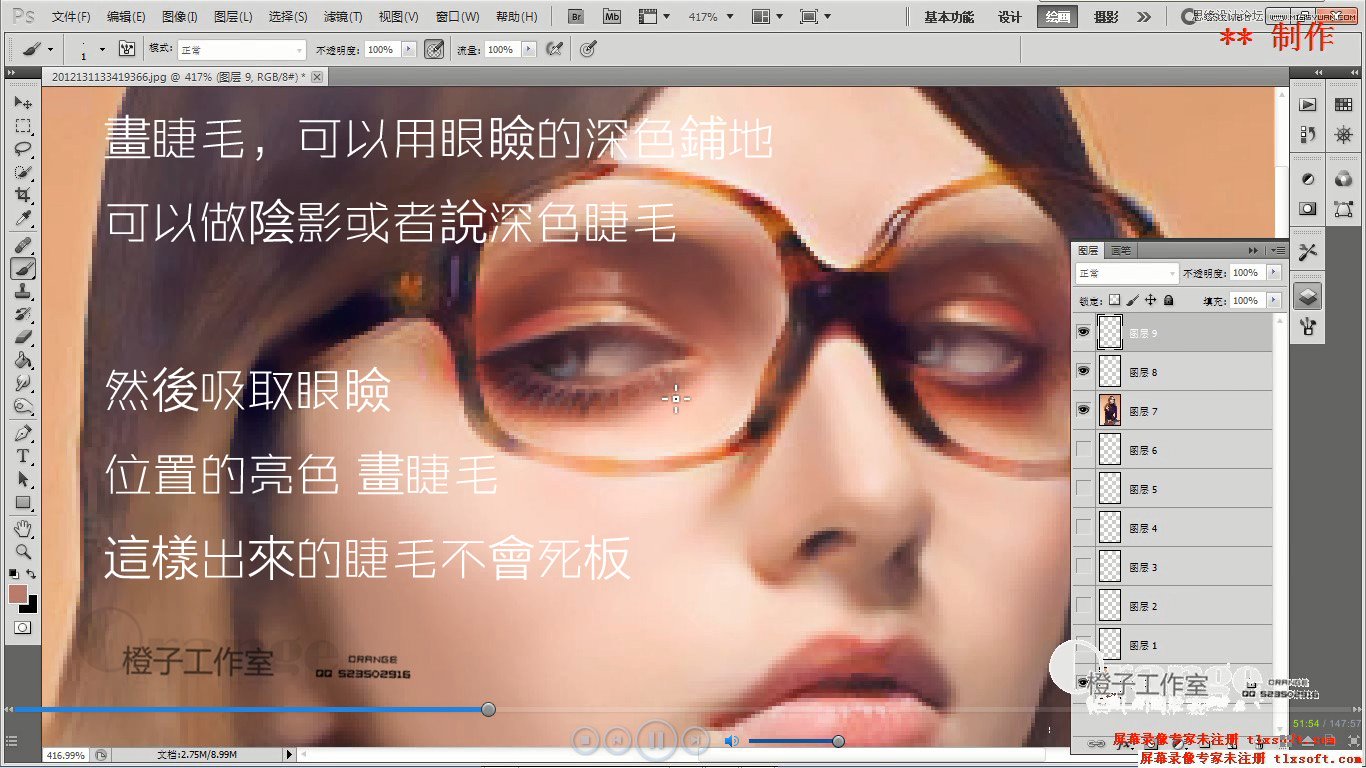Select the Zoom tool
The image size is (1366, 768).
23,551
